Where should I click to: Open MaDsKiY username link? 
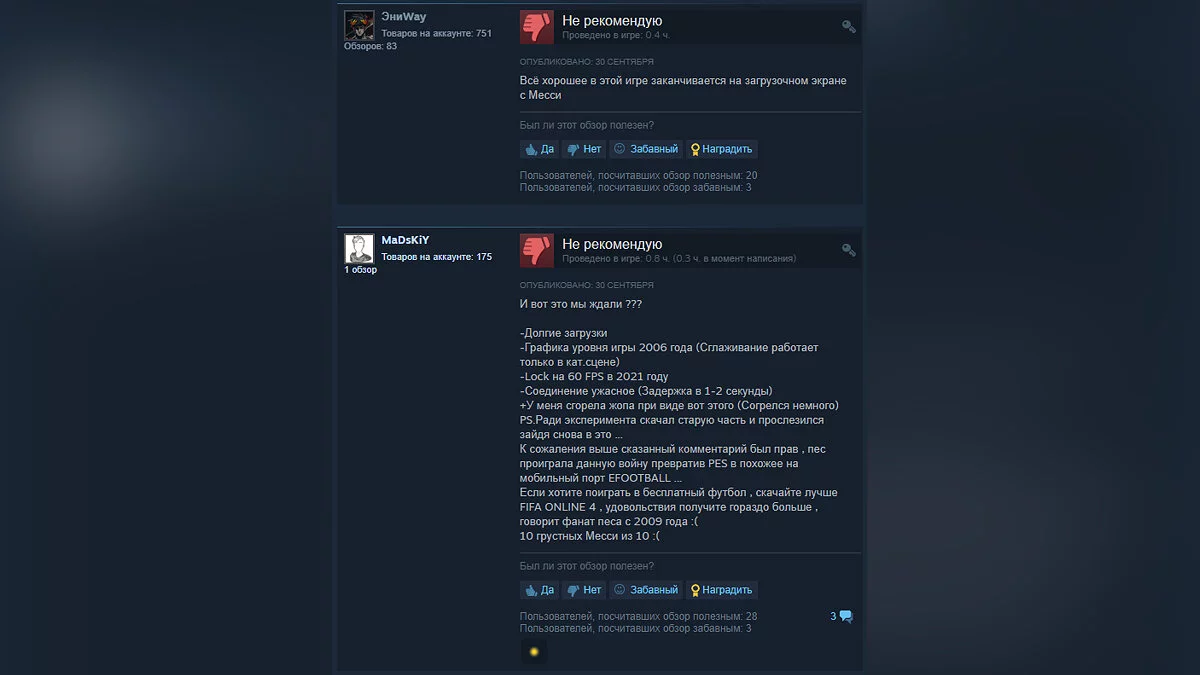pyautogui.click(x=405, y=241)
